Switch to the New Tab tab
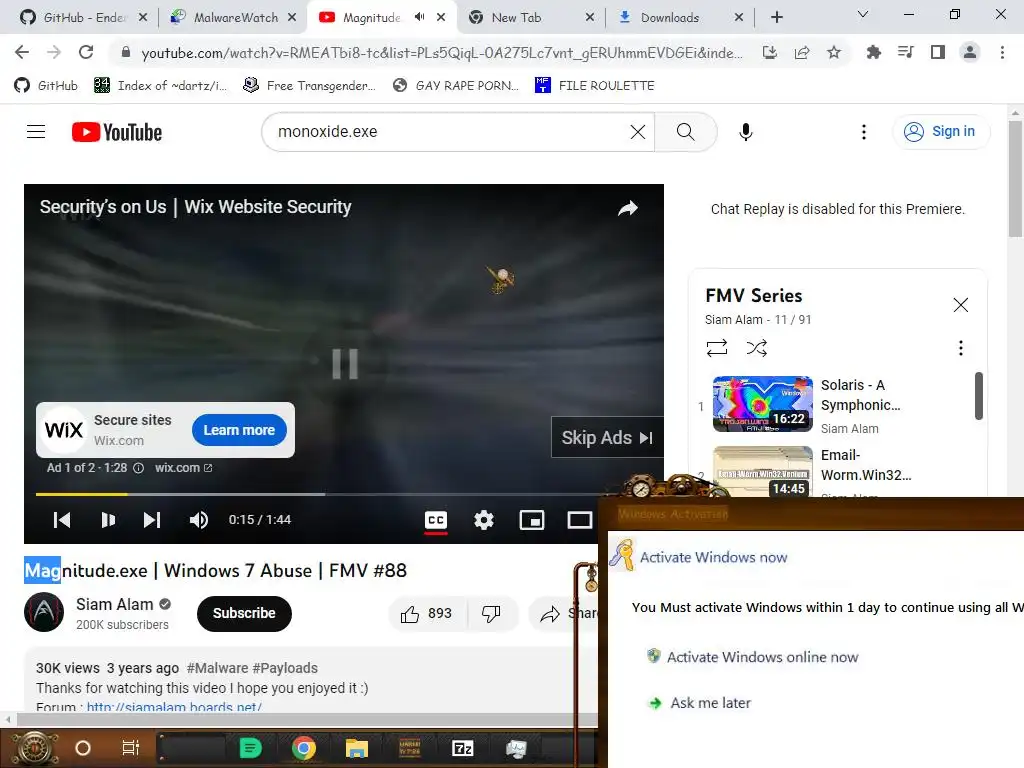This screenshot has height=768, width=1024. point(532,18)
